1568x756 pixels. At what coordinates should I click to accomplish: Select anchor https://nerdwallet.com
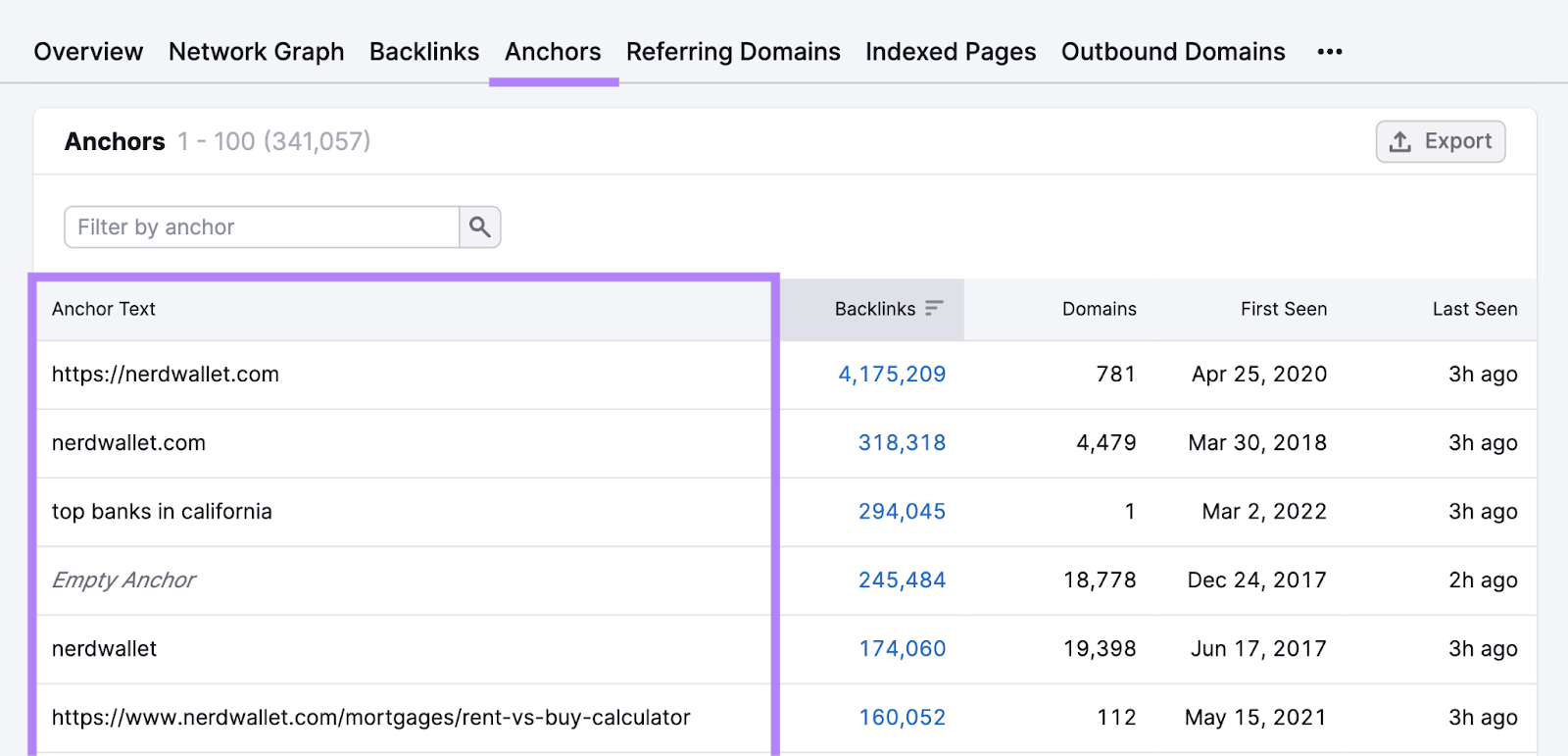[166, 374]
